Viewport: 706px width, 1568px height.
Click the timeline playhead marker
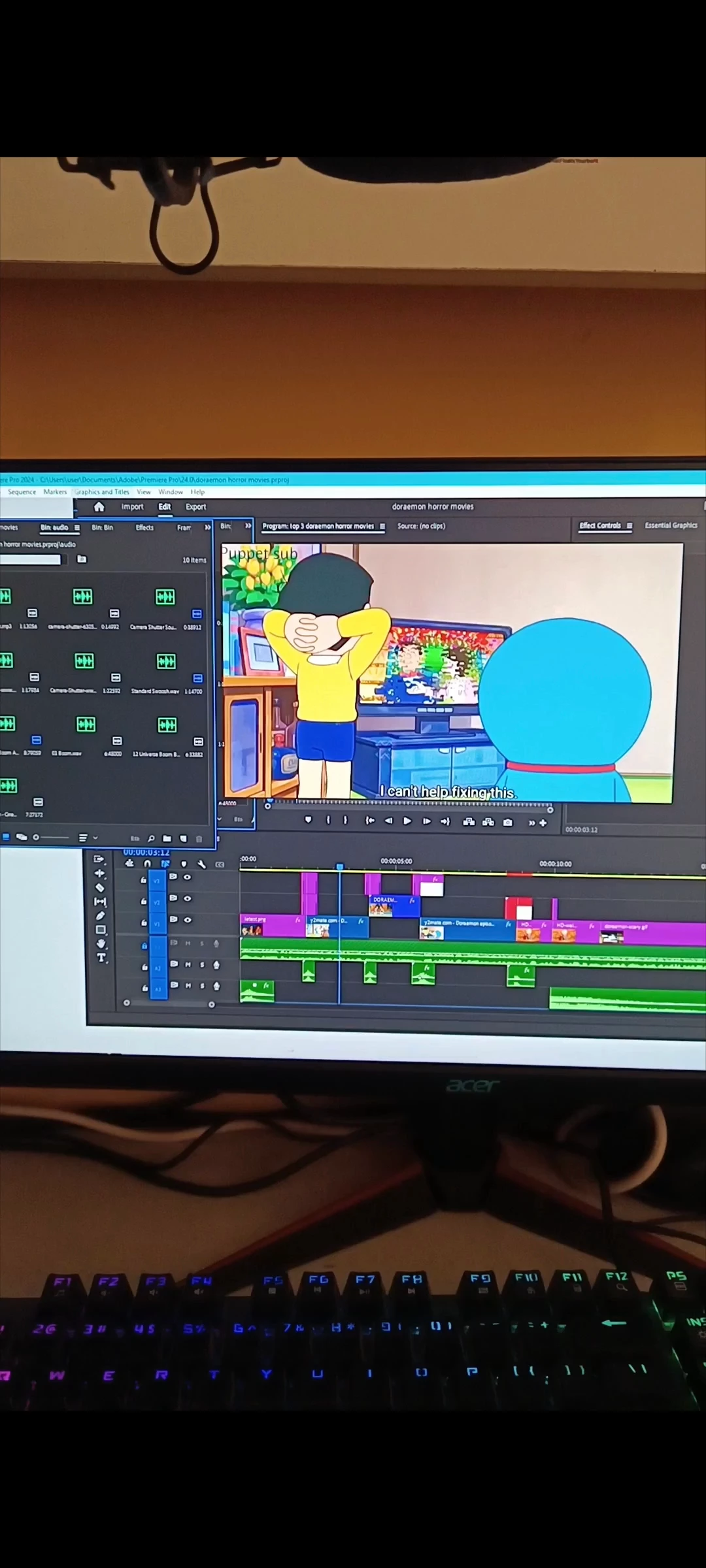[340, 866]
